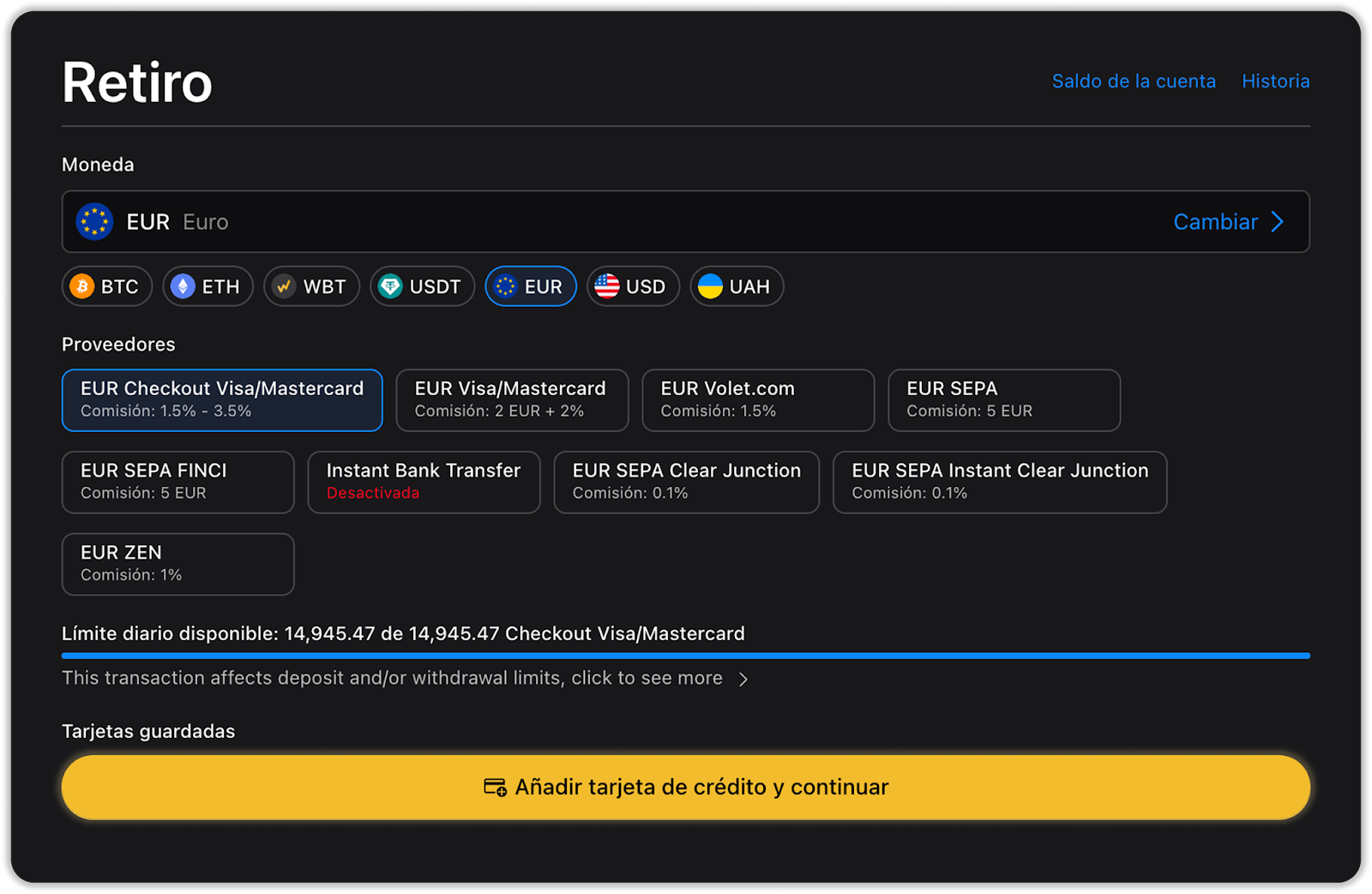Screen dimensions: 1372x894
Task: Pick the WBT token icon
Action: [284, 286]
